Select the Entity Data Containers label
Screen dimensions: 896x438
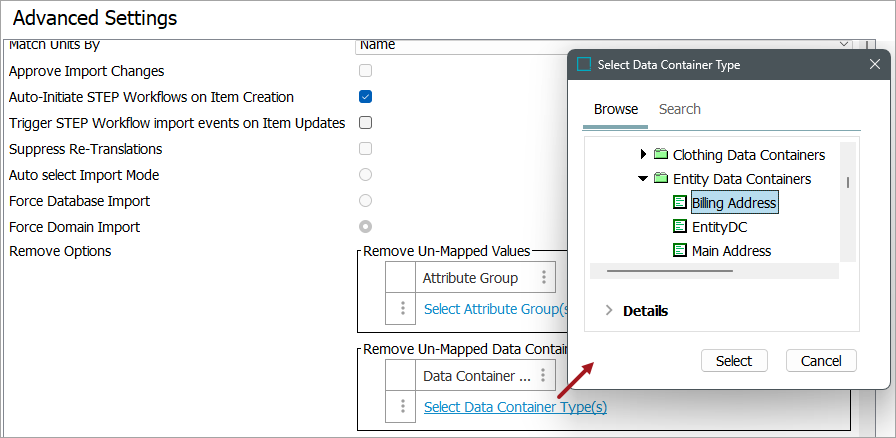[742, 179]
